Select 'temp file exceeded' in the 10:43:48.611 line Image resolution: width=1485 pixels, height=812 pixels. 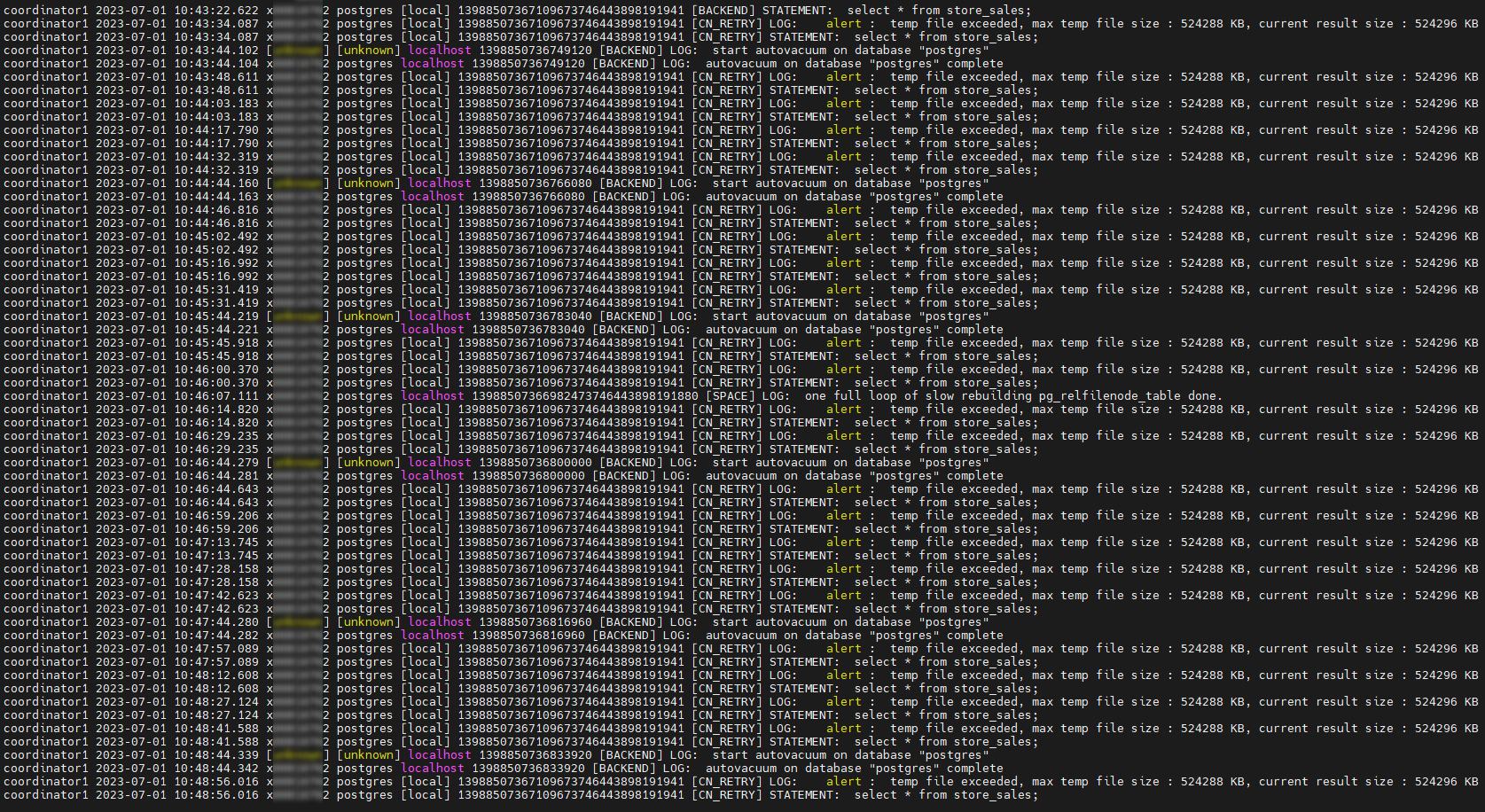coord(954,77)
